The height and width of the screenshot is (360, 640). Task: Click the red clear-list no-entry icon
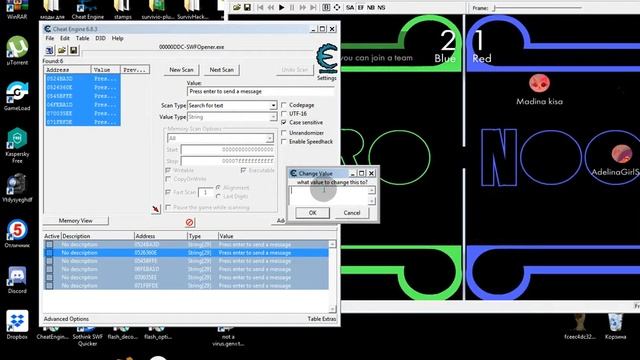click(189, 222)
